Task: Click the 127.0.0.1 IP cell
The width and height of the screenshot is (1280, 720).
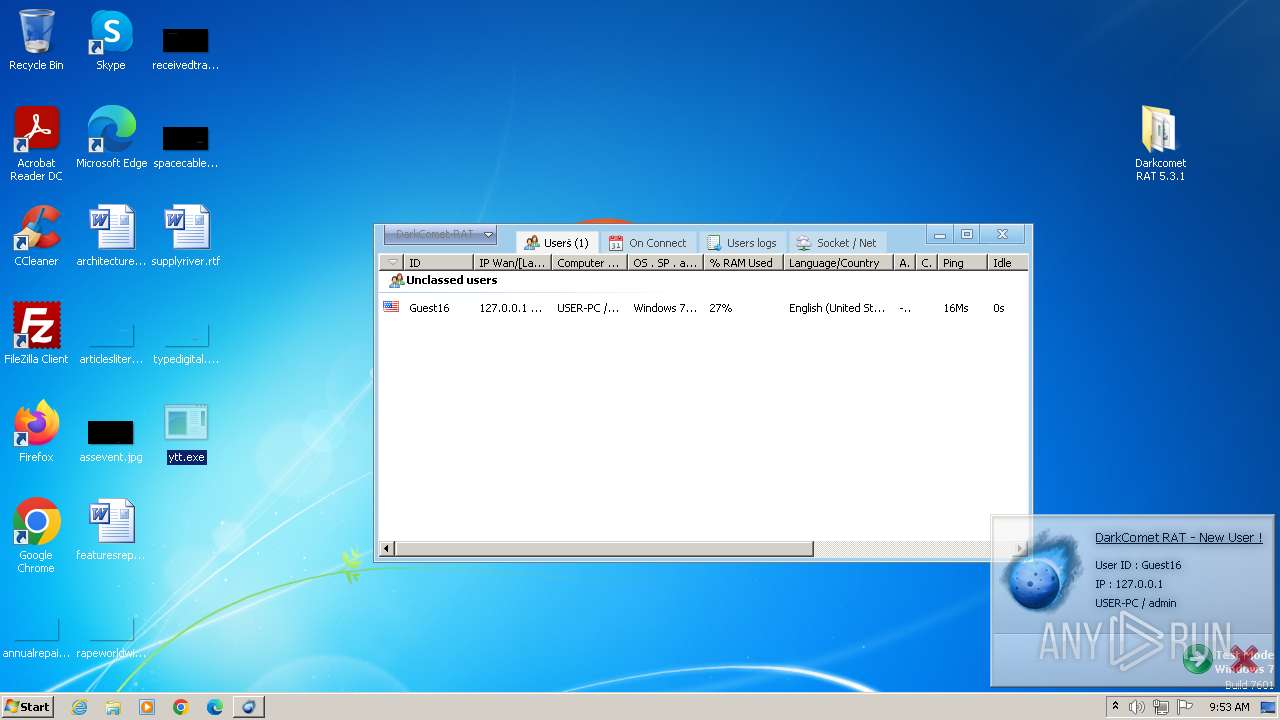Action: [x=510, y=308]
